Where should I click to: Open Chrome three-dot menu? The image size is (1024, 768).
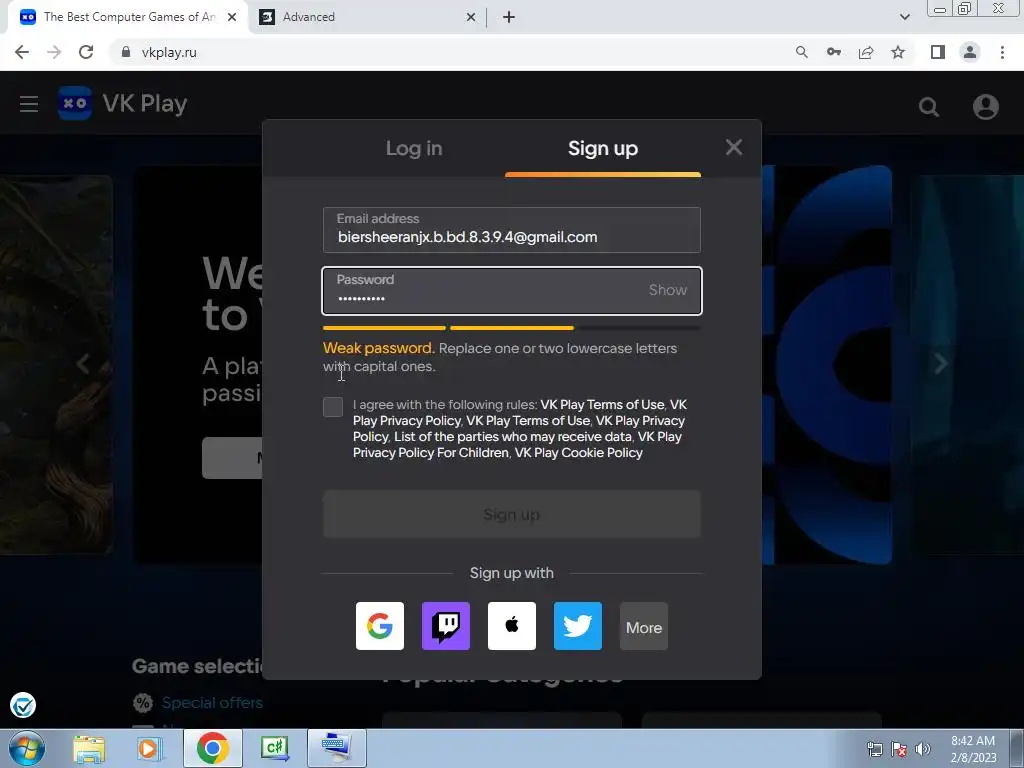1002,52
